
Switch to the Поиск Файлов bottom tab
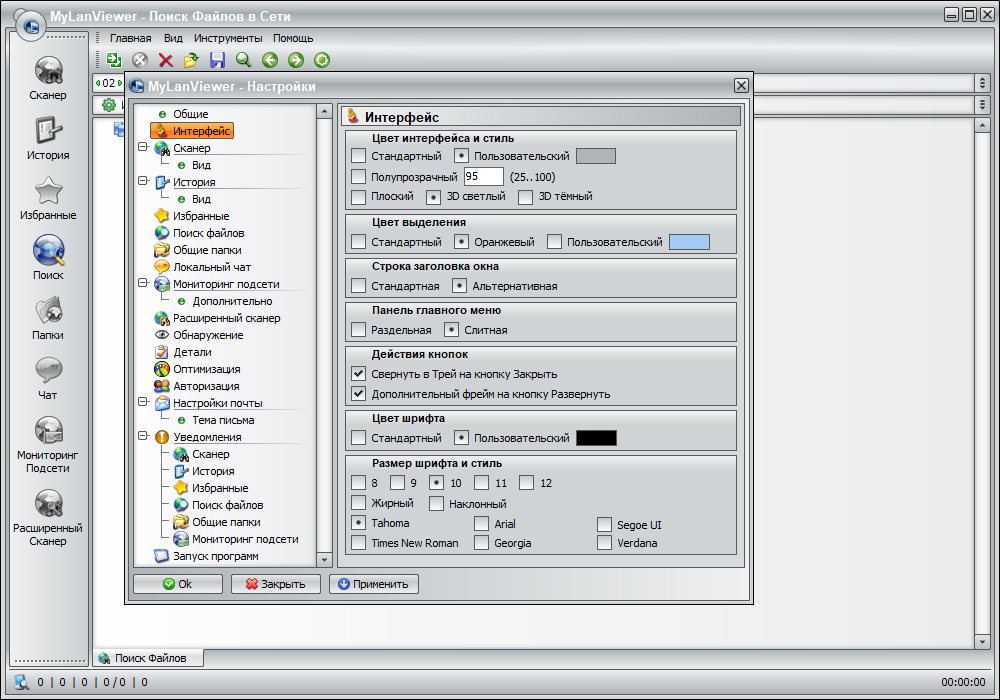click(x=147, y=658)
